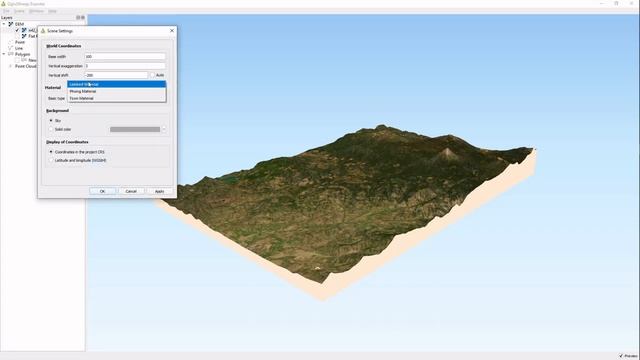Toggle the Preview checkbox in status bar
This screenshot has height=360, width=640.
(621, 356)
